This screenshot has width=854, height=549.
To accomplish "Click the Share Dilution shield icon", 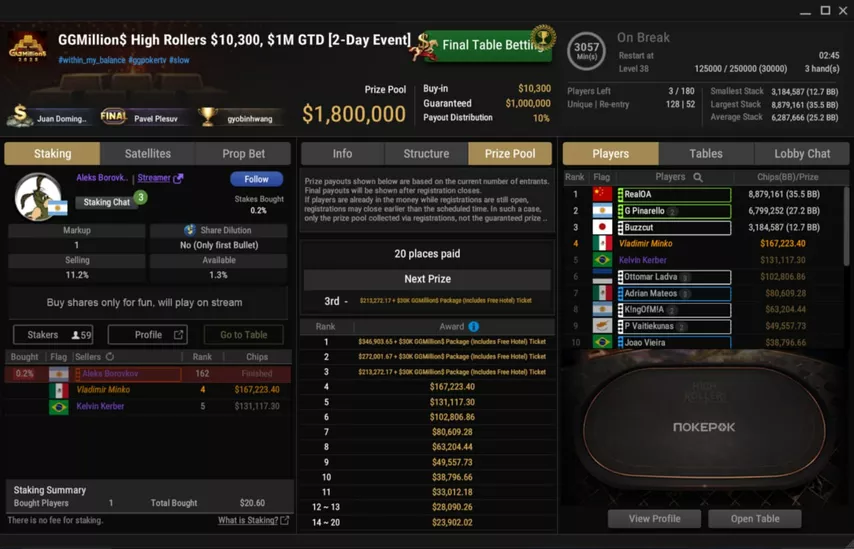I will click(190, 230).
